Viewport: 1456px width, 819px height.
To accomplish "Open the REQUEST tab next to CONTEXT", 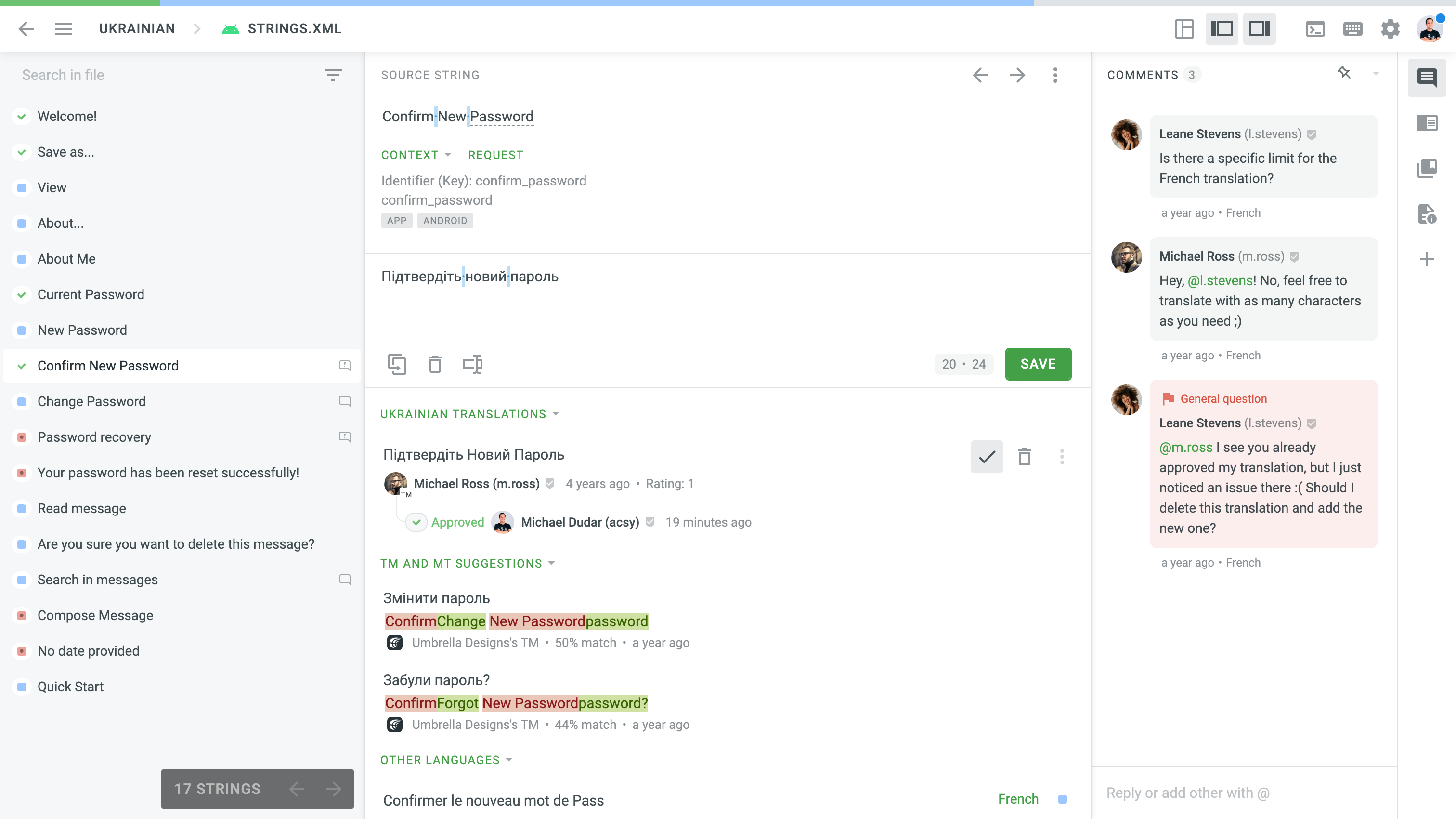I will (495, 155).
